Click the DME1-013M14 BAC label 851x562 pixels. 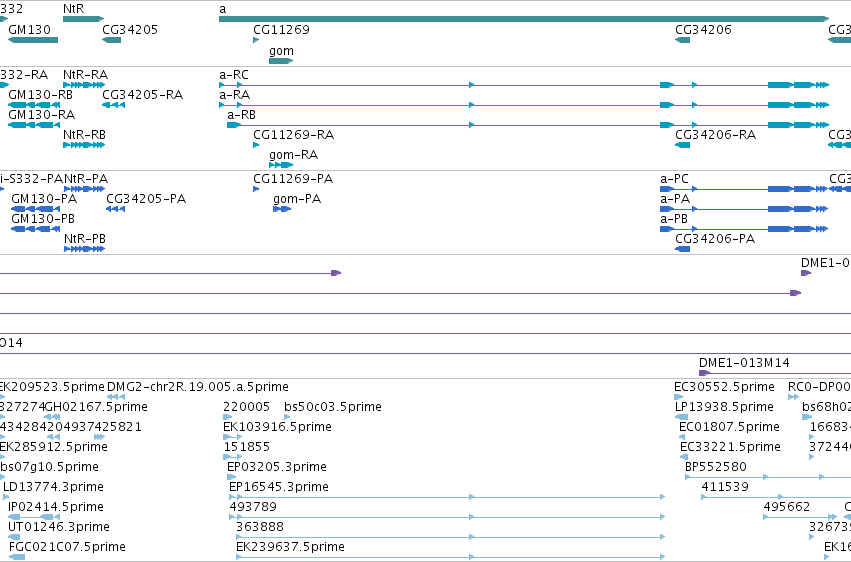pyautogui.click(x=744, y=362)
